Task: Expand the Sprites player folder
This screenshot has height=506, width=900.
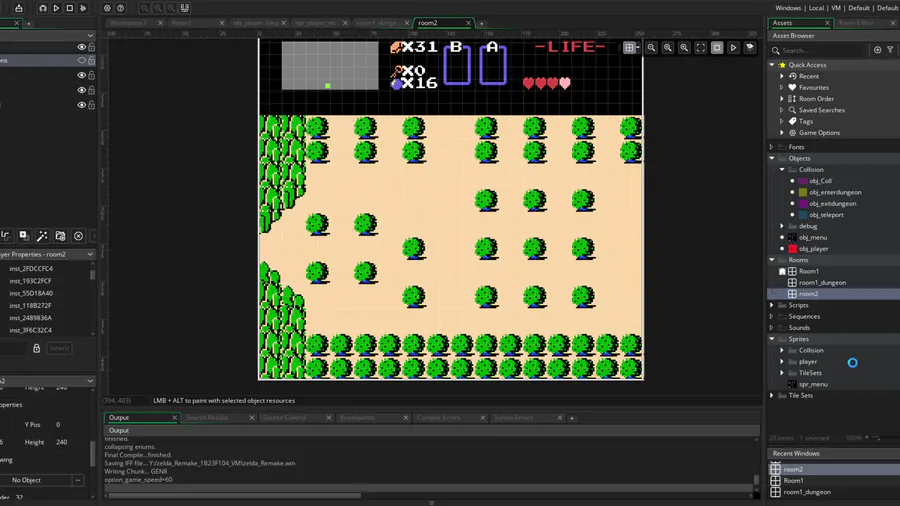Action: 782,361
